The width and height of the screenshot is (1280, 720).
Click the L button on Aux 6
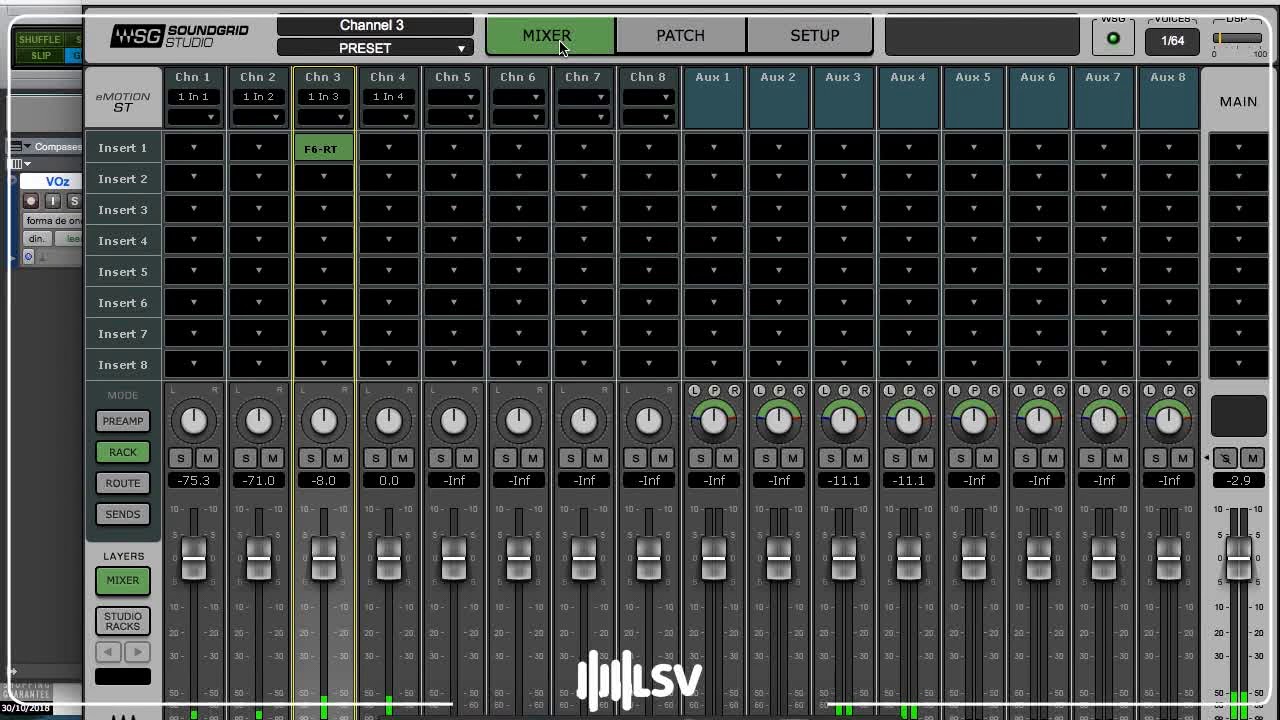(x=1020, y=391)
